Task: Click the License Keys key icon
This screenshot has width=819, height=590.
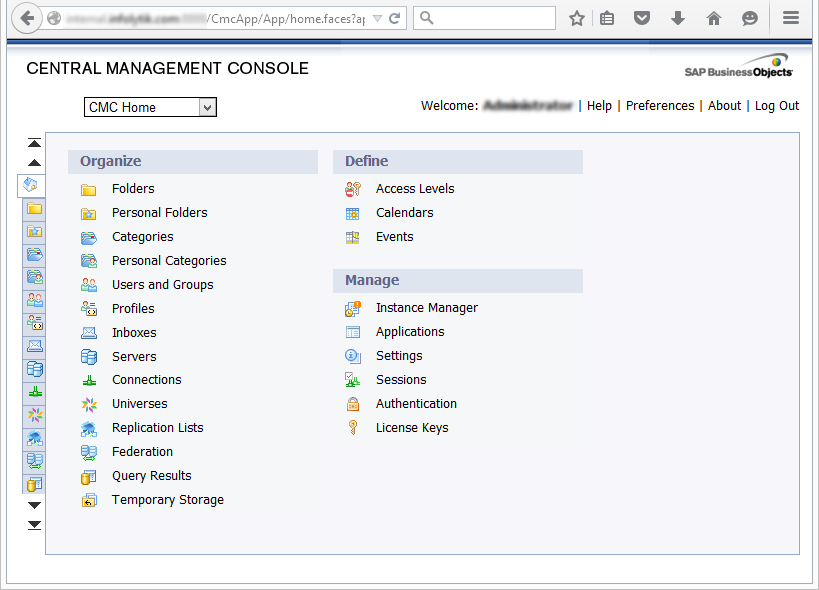Action: [x=352, y=428]
